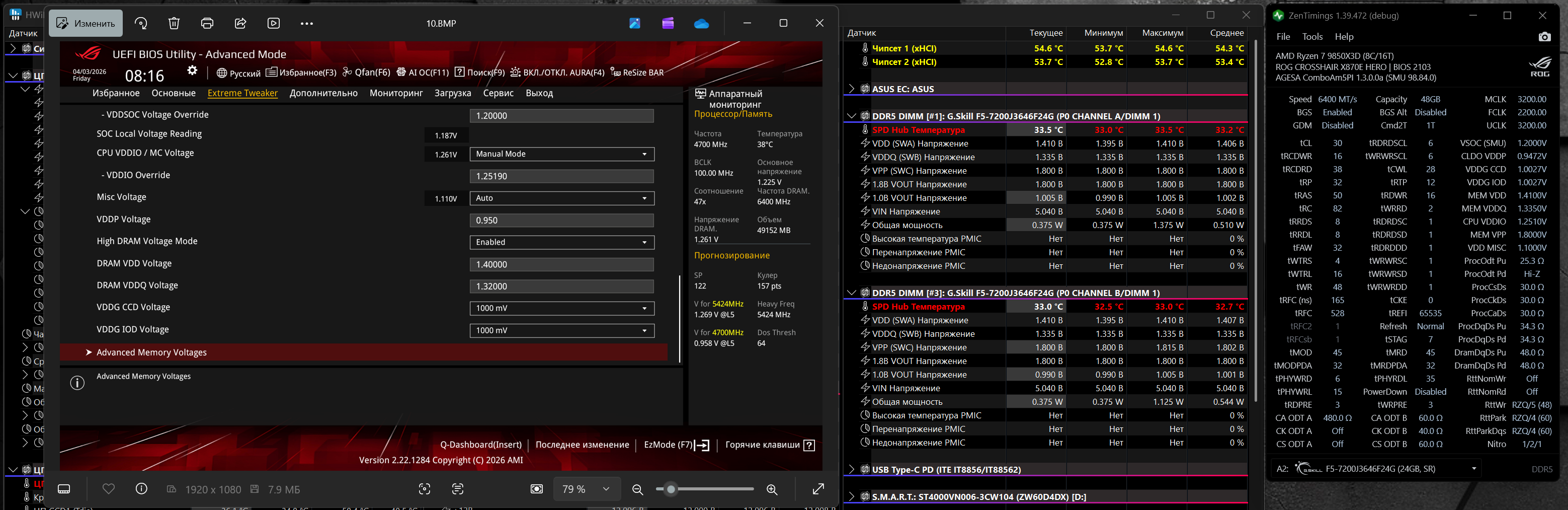
Task: Expand the S.M.A.R.T. ST4000VN006 sensor group
Action: pos(852,496)
